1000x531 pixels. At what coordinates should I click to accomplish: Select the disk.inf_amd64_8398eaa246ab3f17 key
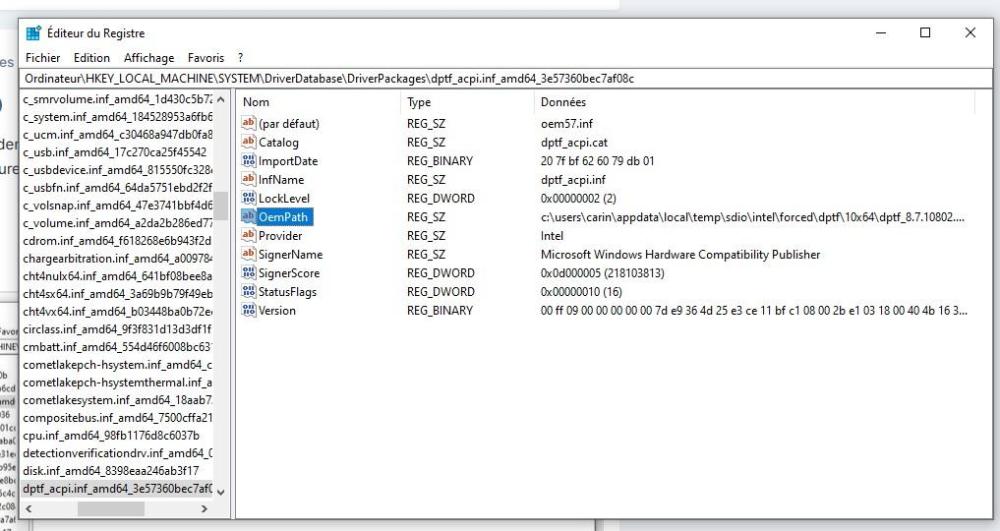tap(111, 471)
